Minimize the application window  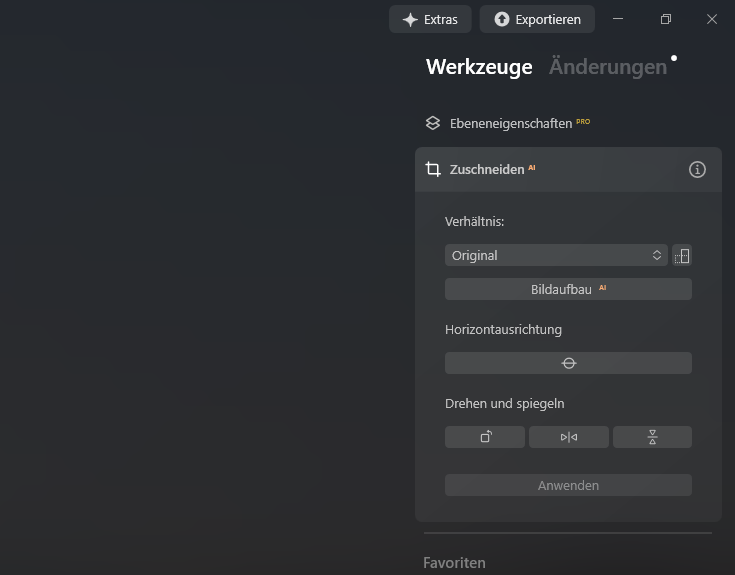[x=620, y=19]
